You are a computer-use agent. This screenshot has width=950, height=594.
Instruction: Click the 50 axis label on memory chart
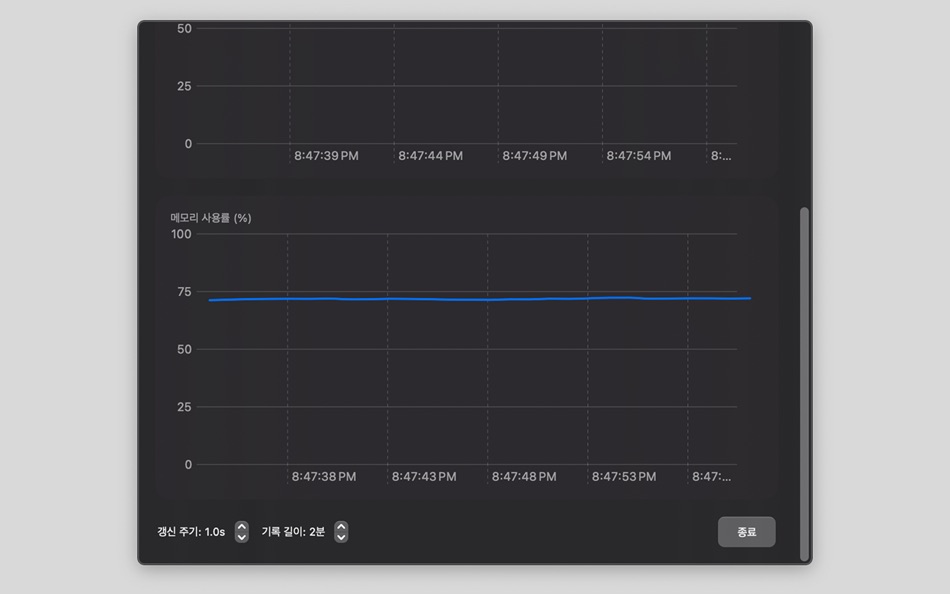(183, 349)
